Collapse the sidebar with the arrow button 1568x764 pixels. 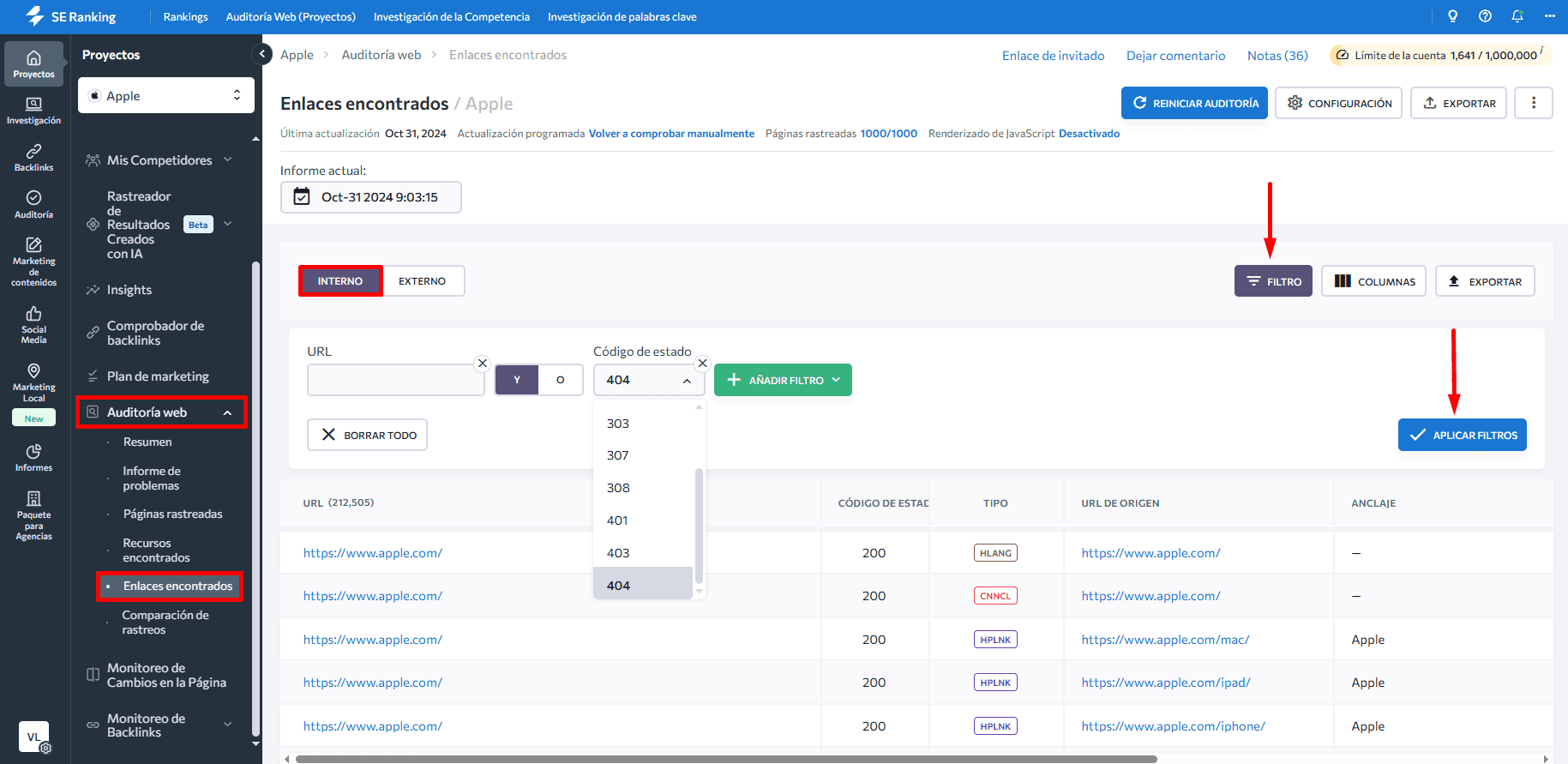[x=262, y=54]
